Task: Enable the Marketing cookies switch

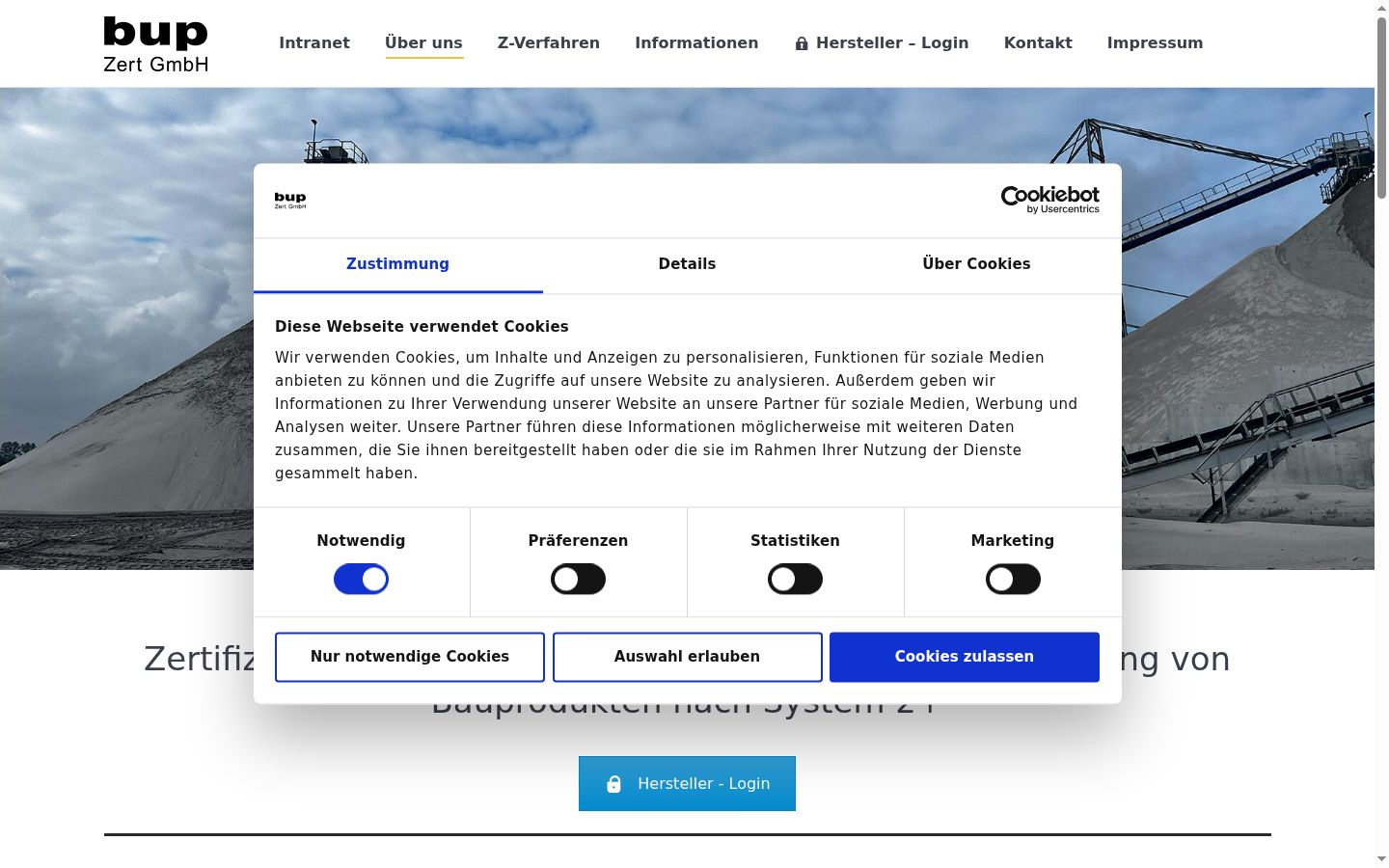Action: coord(1013,579)
